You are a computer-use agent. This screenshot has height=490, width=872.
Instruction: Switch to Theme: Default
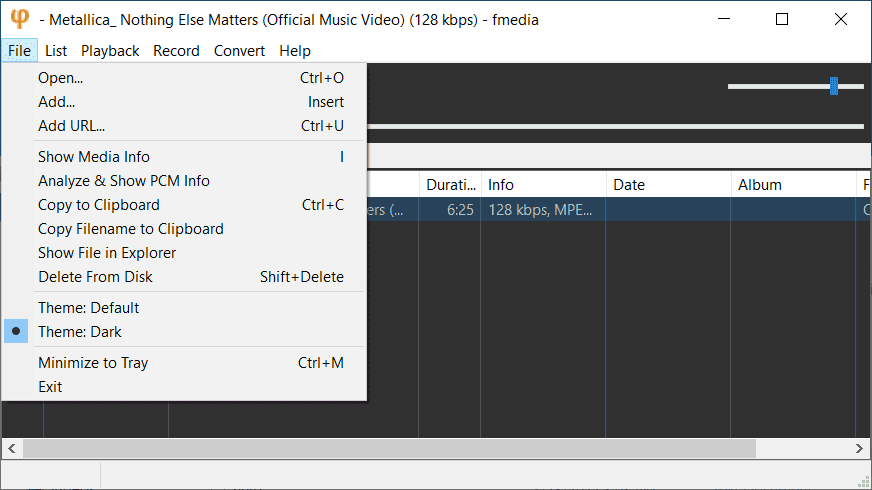coord(184,308)
